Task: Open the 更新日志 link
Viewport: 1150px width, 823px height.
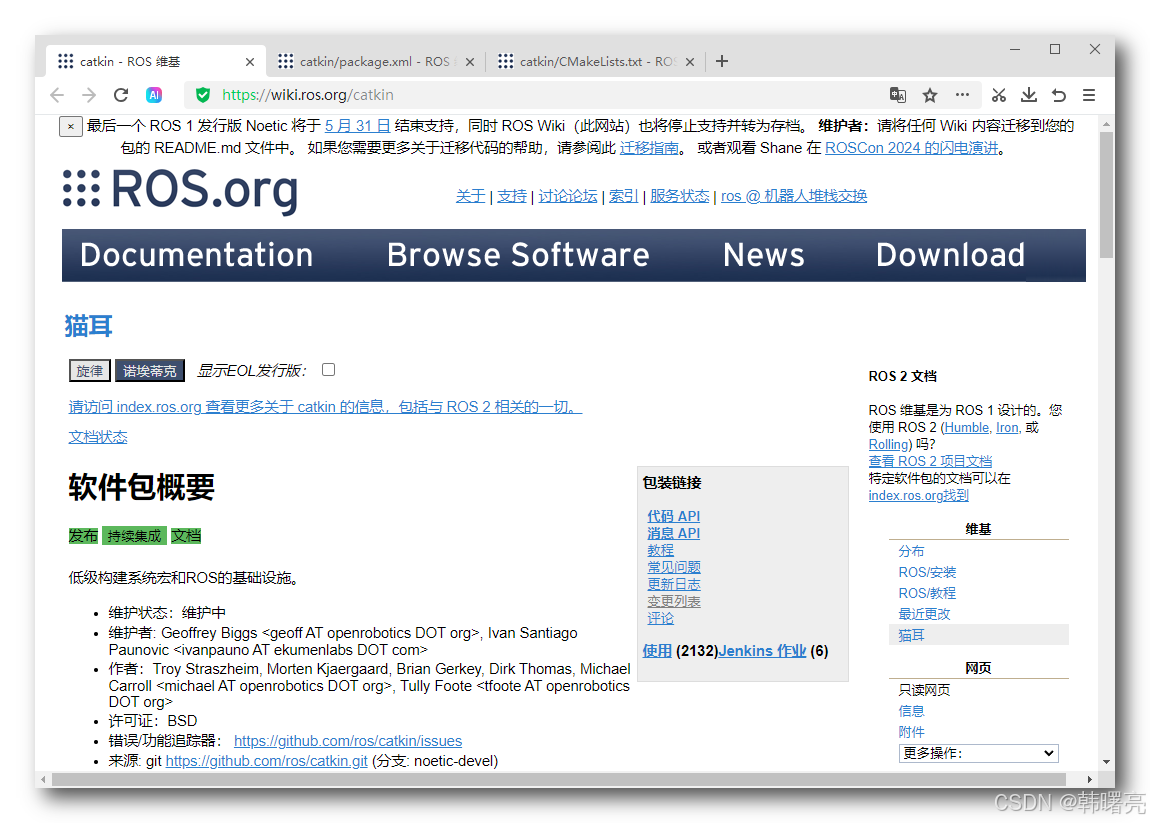Action: [x=673, y=584]
